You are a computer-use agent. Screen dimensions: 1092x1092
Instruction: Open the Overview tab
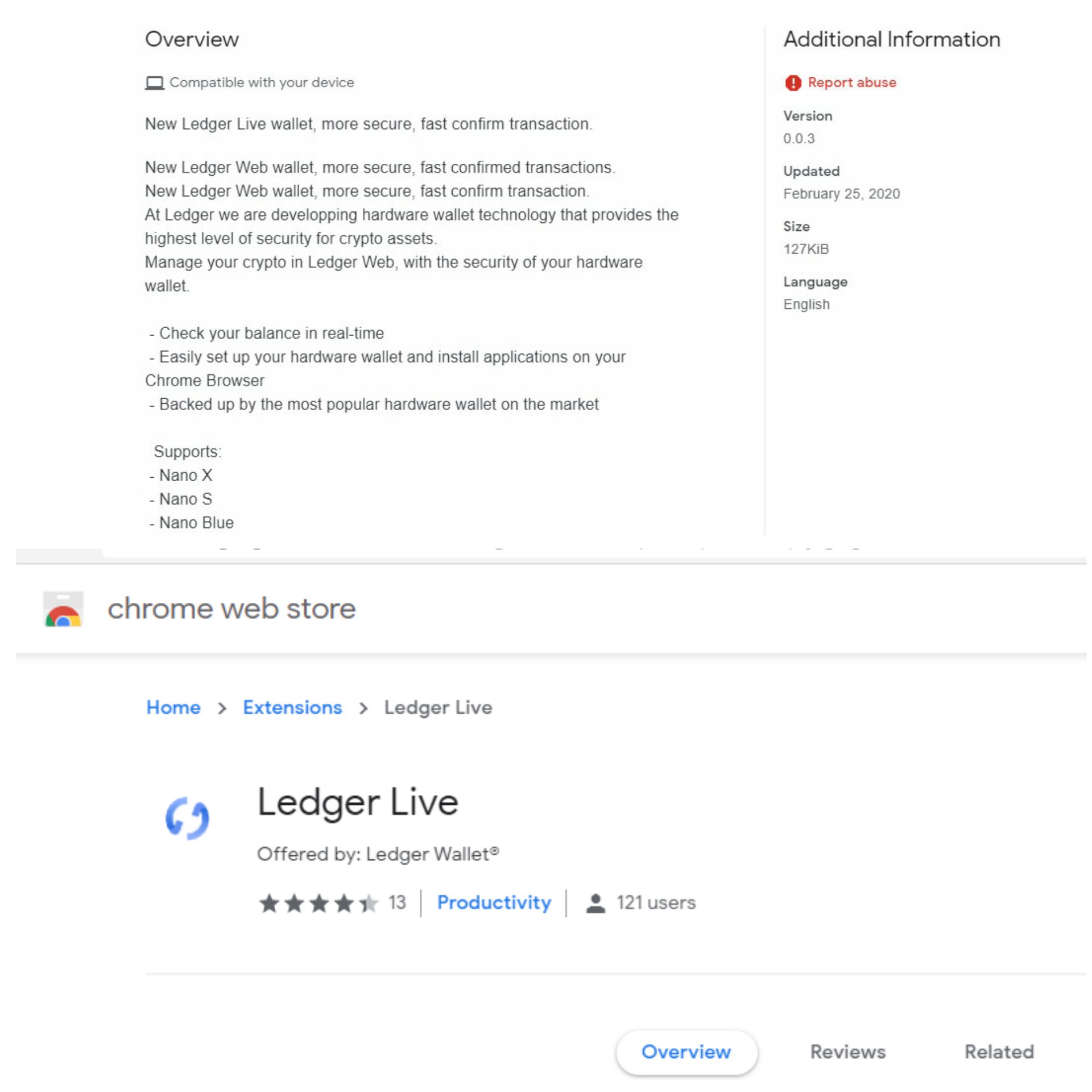point(686,1052)
